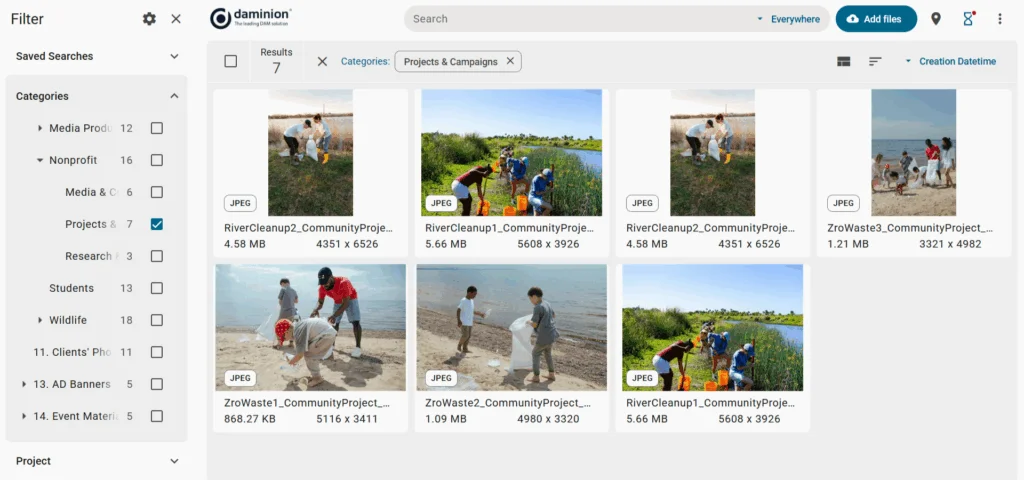Expand the 14. Event Materials category
The width and height of the screenshot is (1024, 480).
[x=24, y=417]
